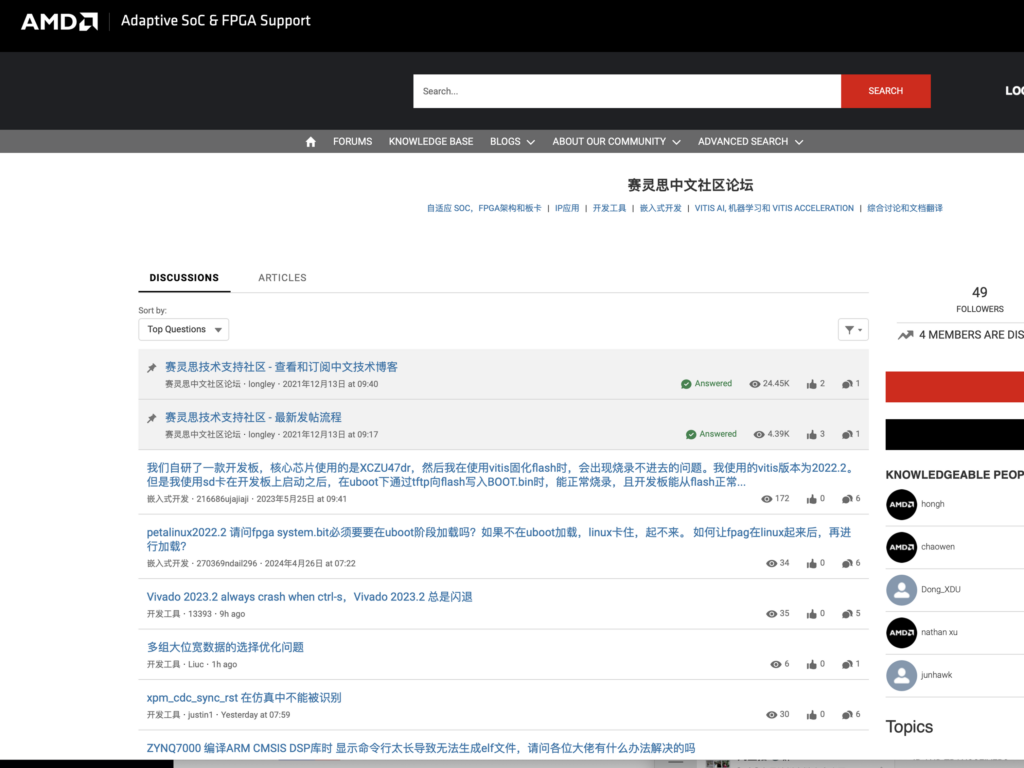This screenshot has width=1024, height=768.
Task: Open the filter icon dropdown
Action: pos(853,330)
